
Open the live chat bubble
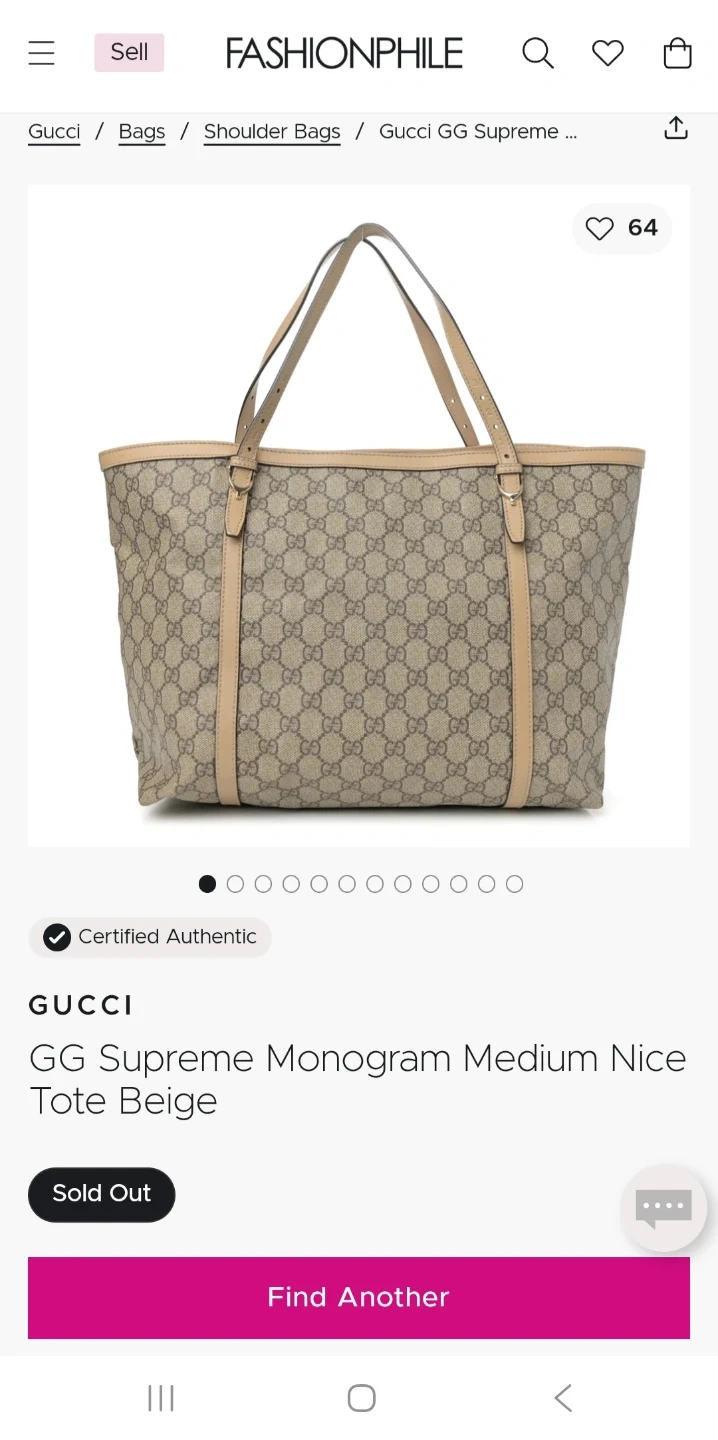click(x=664, y=1208)
